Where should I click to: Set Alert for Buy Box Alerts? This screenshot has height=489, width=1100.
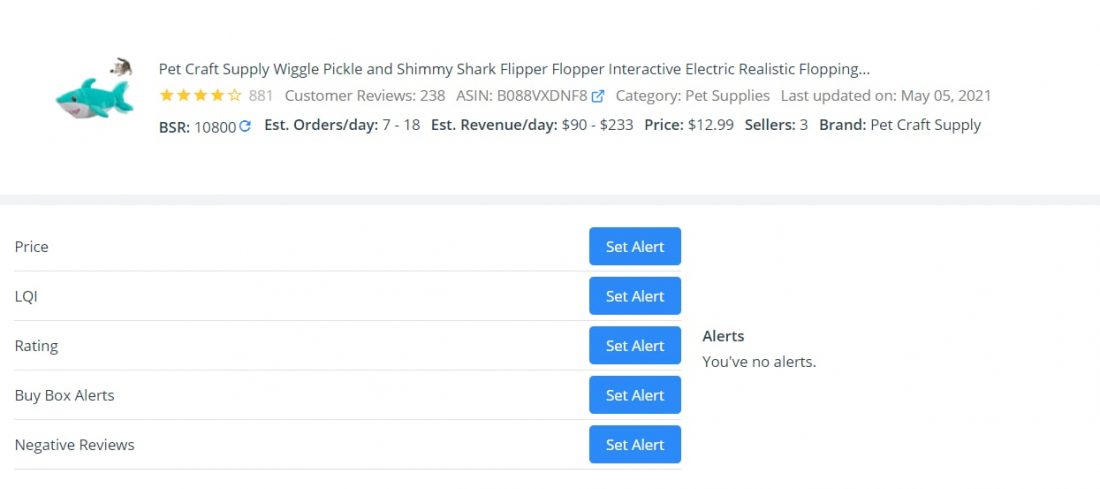[x=635, y=395]
